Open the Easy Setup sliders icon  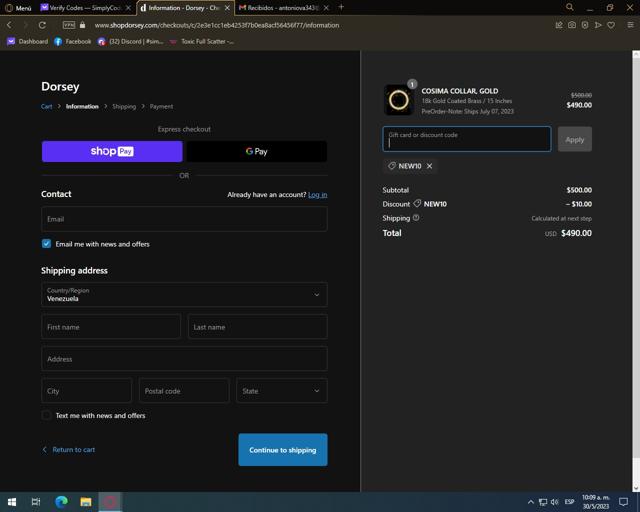coord(630,25)
